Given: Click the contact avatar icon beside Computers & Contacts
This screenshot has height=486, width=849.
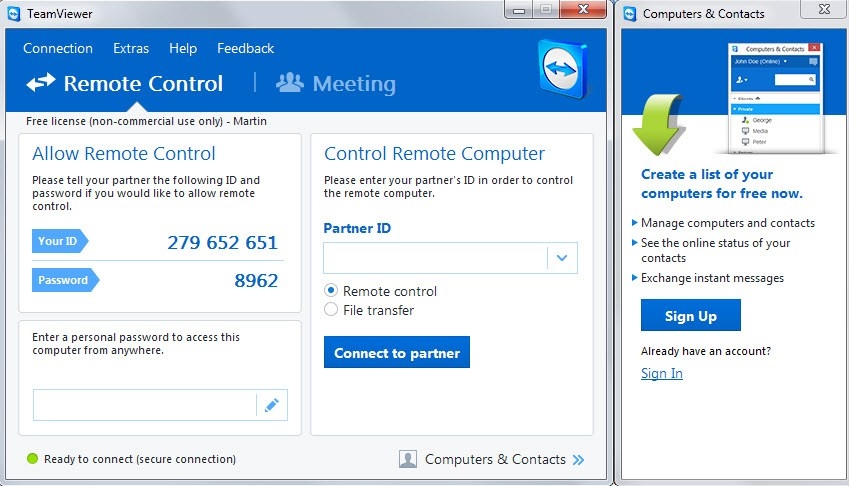Looking at the screenshot, I should pyautogui.click(x=408, y=459).
